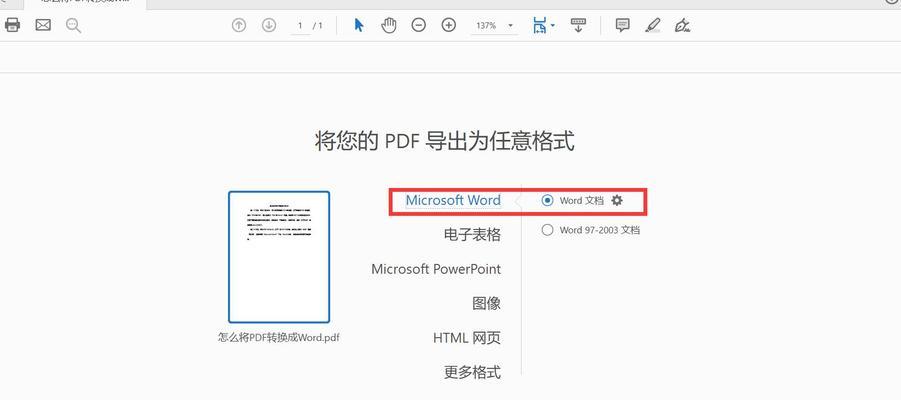
Task: Zoom out with minus button
Action: (419, 25)
